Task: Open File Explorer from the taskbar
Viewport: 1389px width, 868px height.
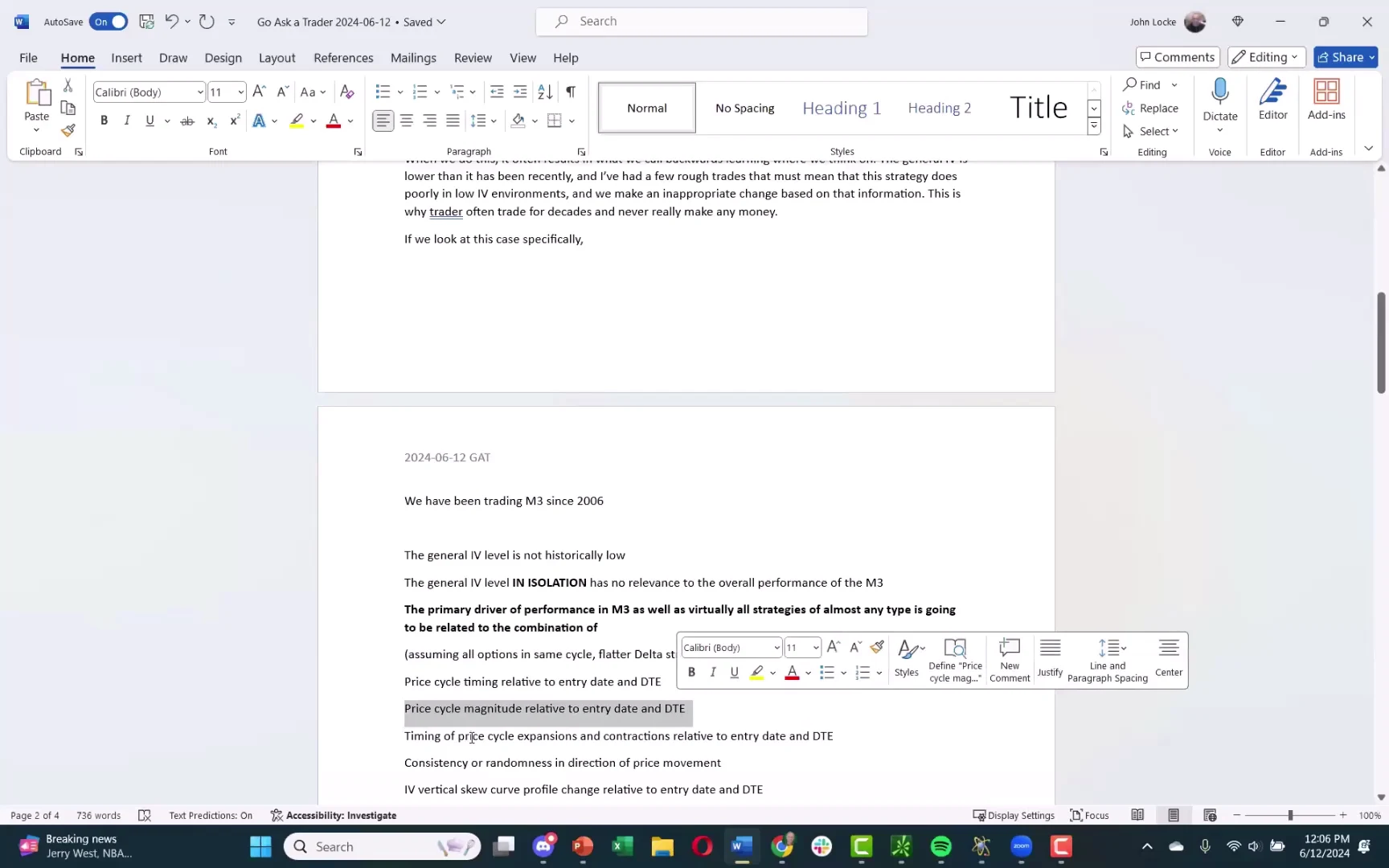Action: 662,846
